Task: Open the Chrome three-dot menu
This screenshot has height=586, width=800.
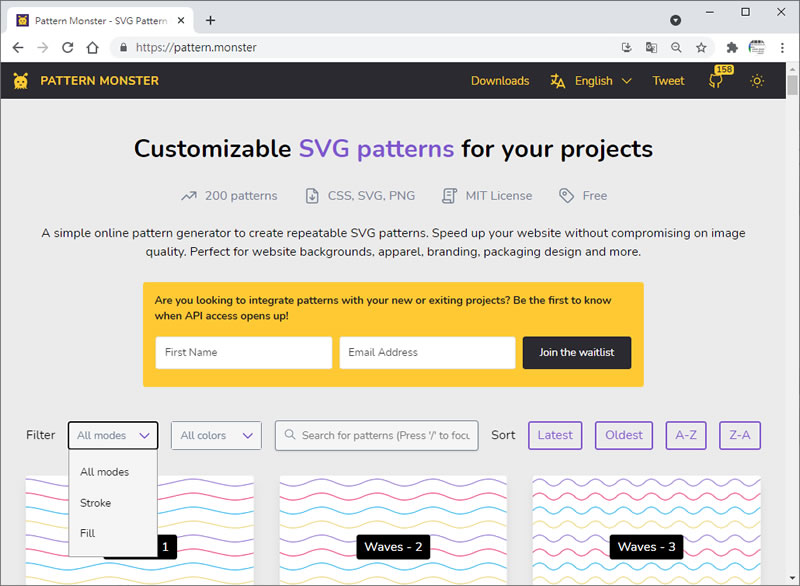Action: pyautogui.click(x=782, y=47)
